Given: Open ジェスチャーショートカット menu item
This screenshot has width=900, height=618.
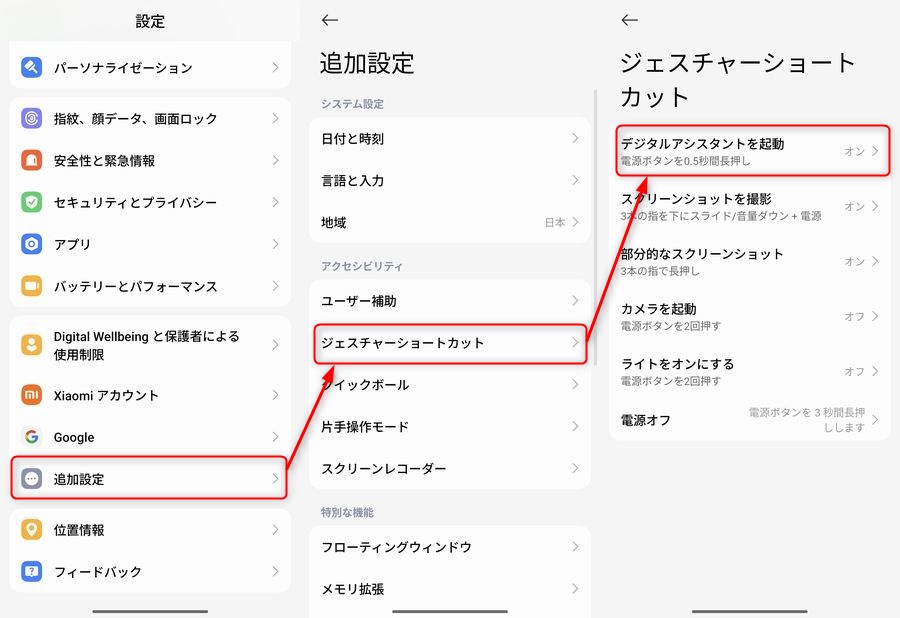Looking at the screenshot, I should click(x=447, y=343).
